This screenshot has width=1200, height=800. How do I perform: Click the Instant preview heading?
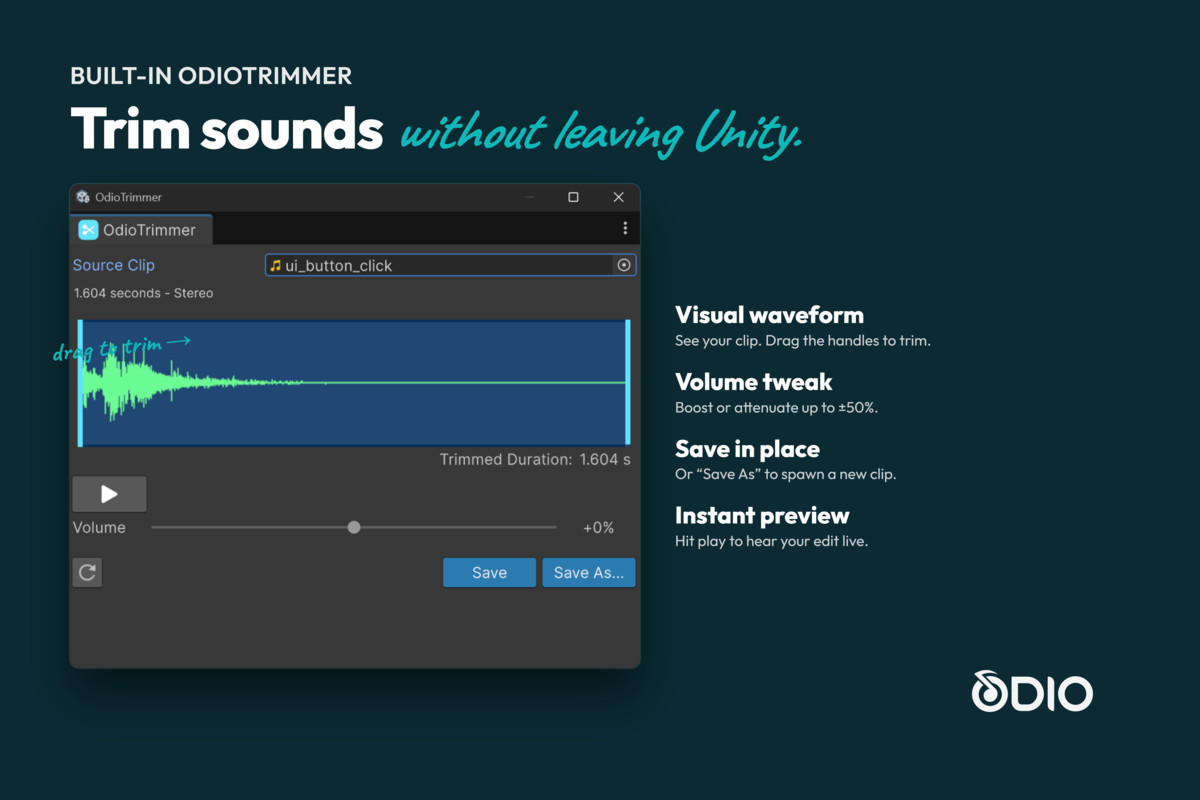coord(762,516)
